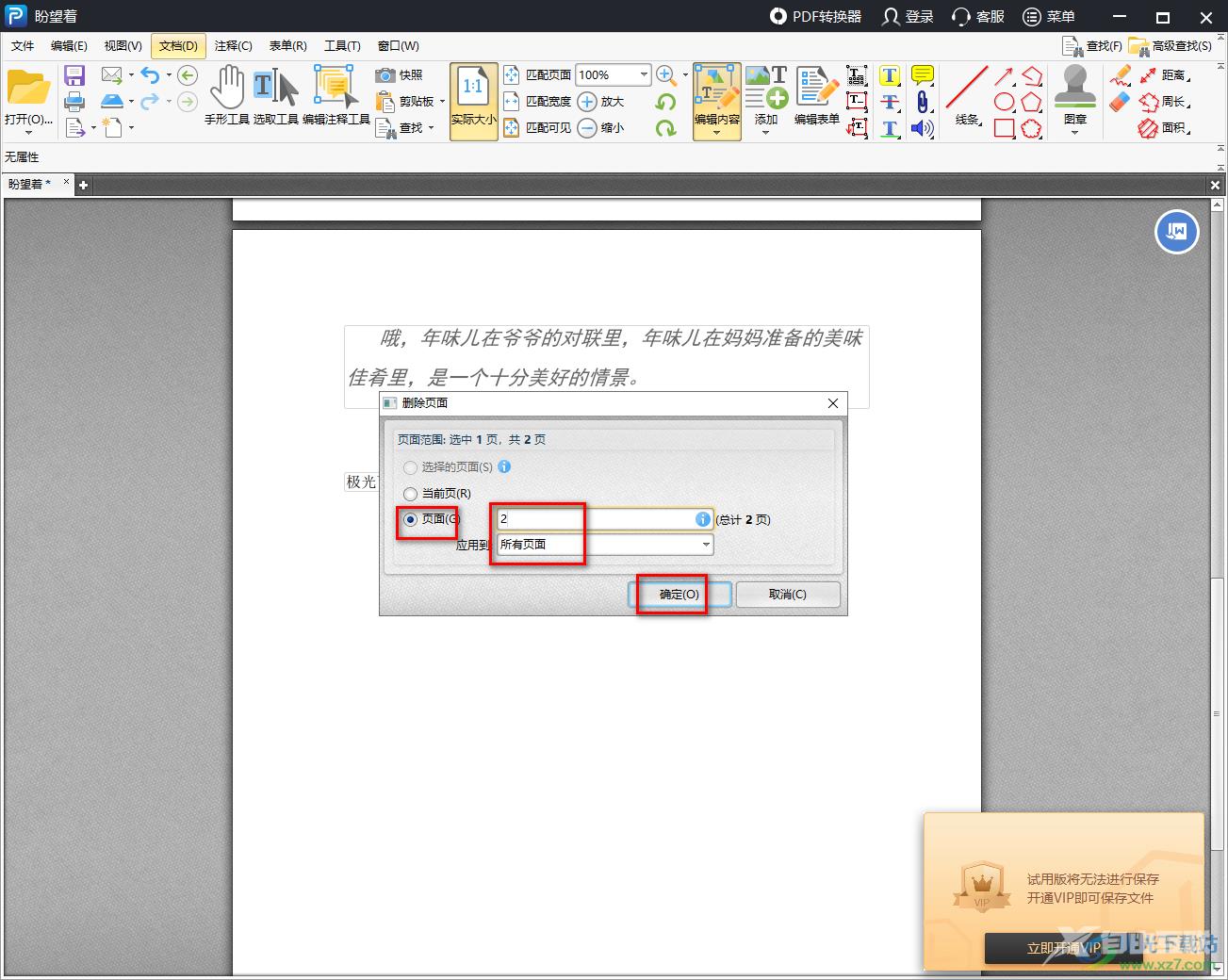Viewport: 1228px width, 980px height.
Task: Select the arrow drawing tool
Action: [x=1005, y=75]
